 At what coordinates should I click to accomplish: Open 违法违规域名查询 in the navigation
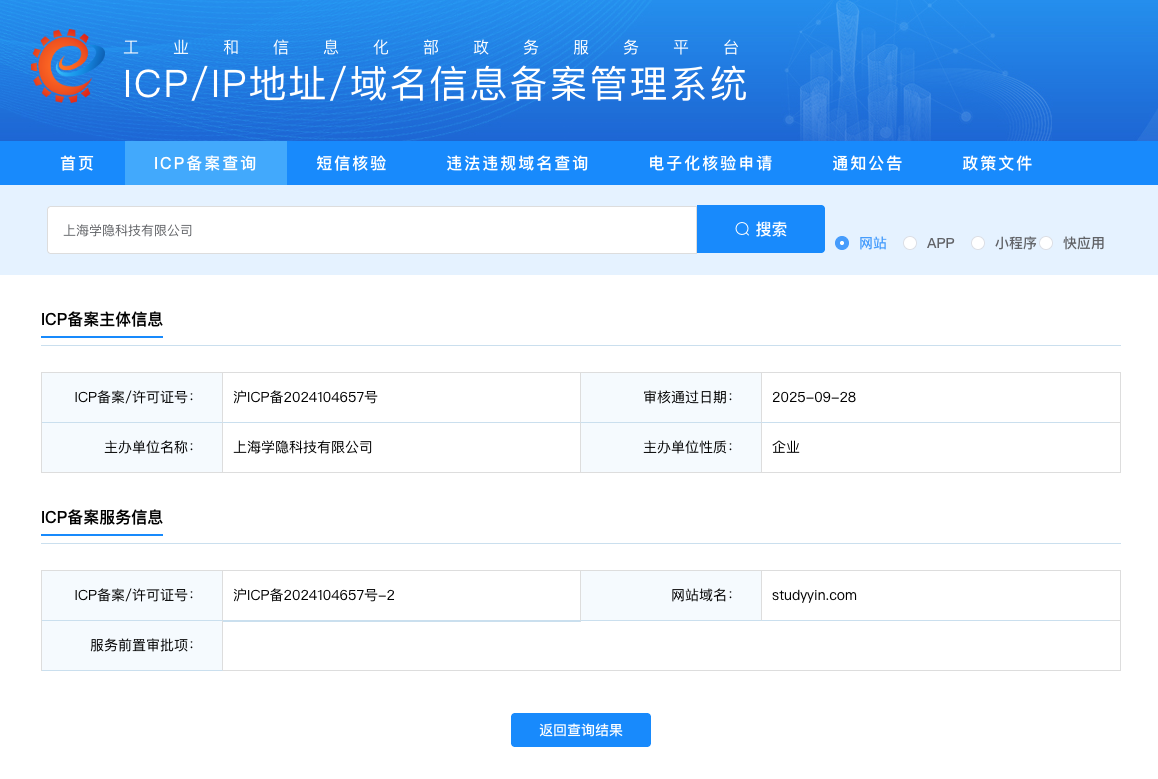point(518,163)
